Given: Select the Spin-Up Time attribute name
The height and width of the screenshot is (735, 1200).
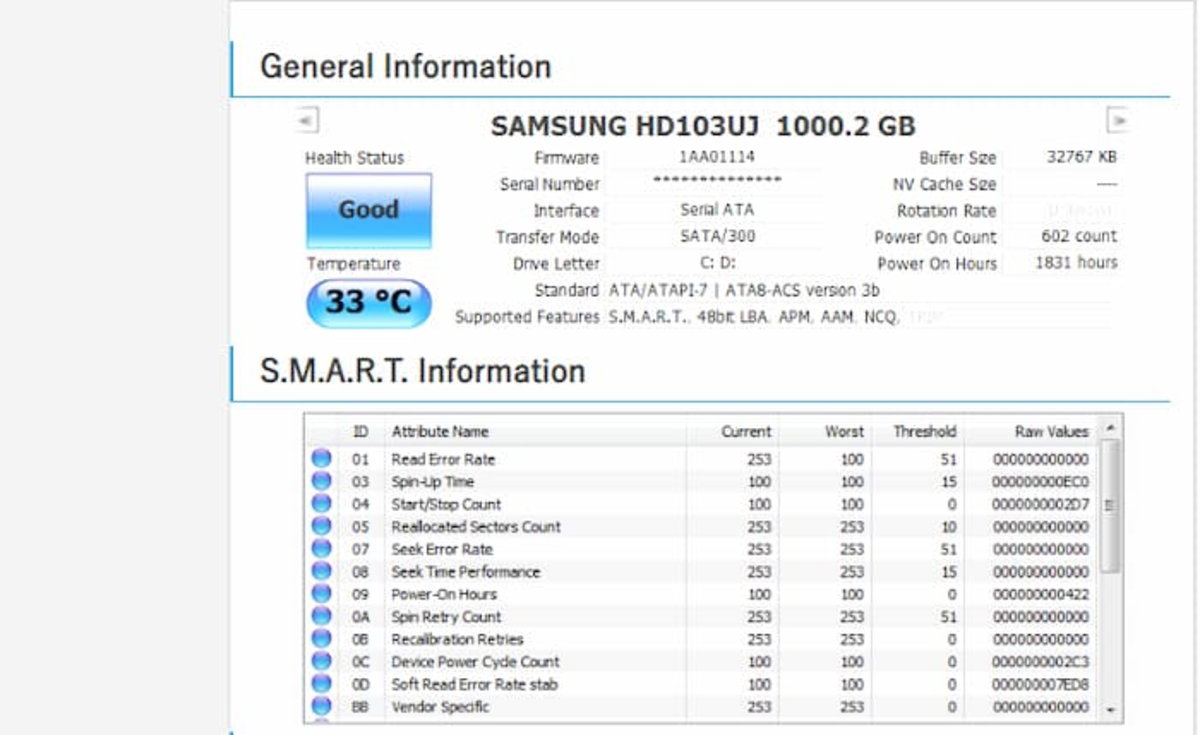Looking at the screenshot, I should (432, 482).
